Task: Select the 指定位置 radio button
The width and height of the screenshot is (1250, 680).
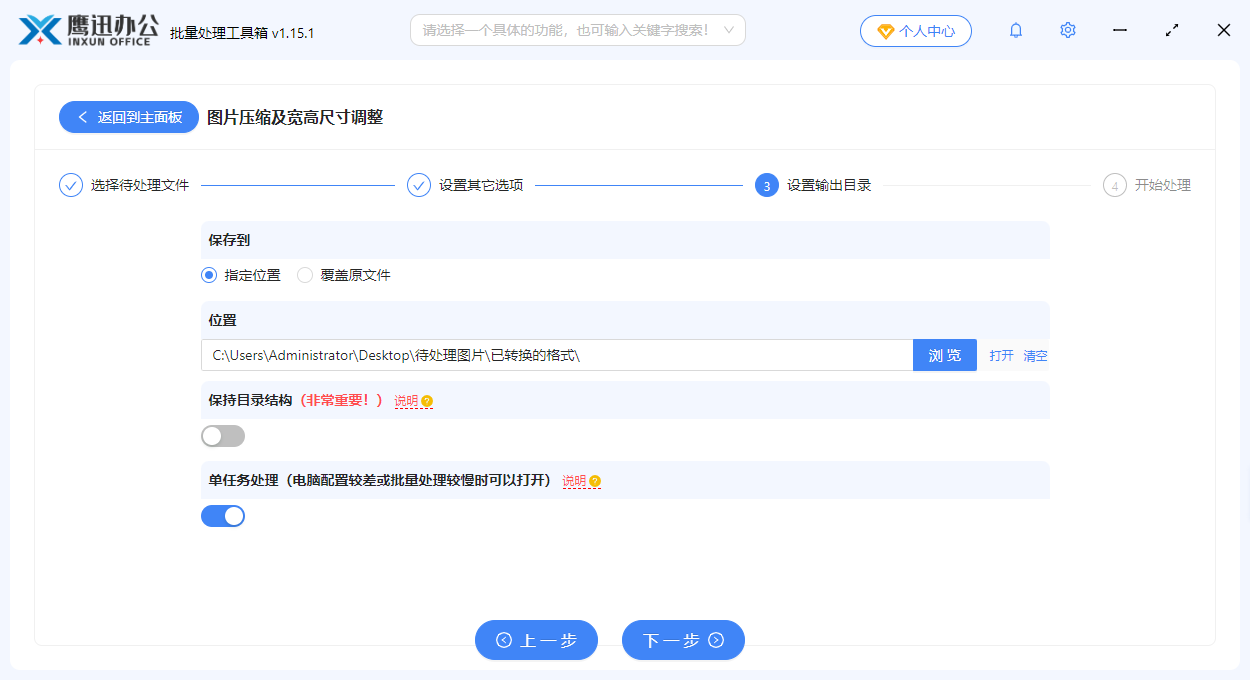Action: [x=209, y=275]
